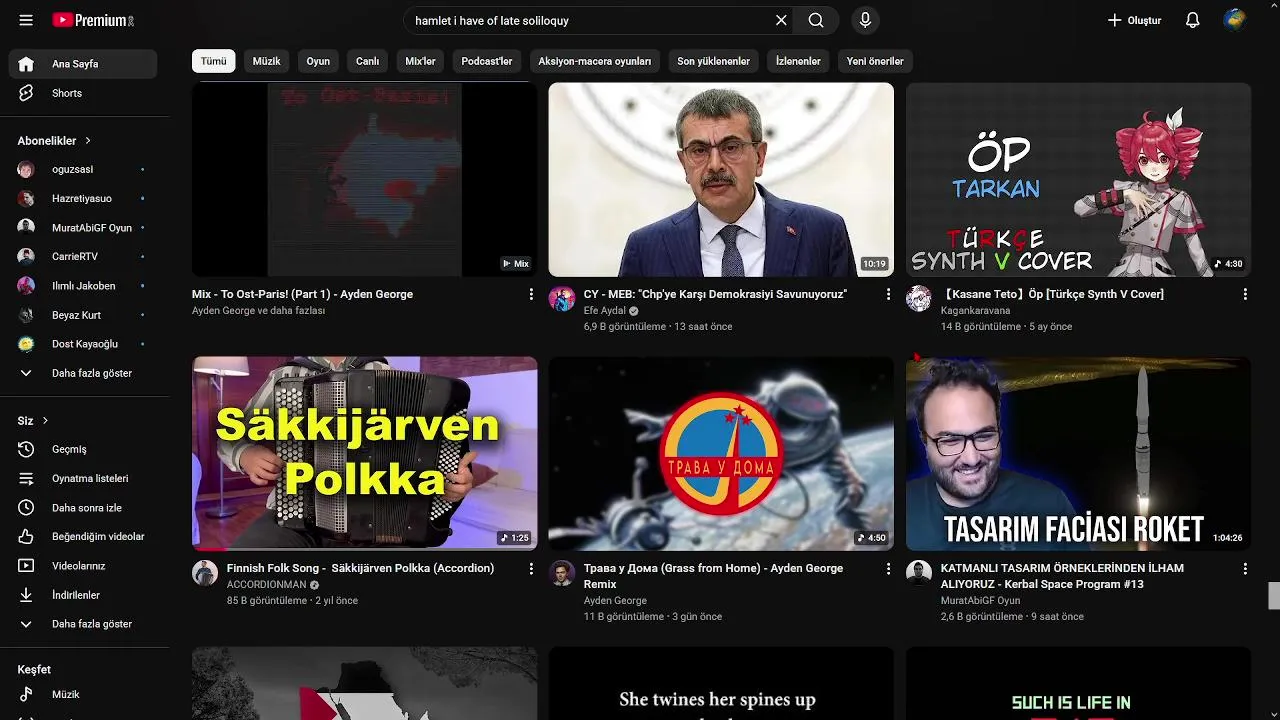The image size is (1280, 720).
Task: Open the notifications bell
Action: tap(1192, 20)
